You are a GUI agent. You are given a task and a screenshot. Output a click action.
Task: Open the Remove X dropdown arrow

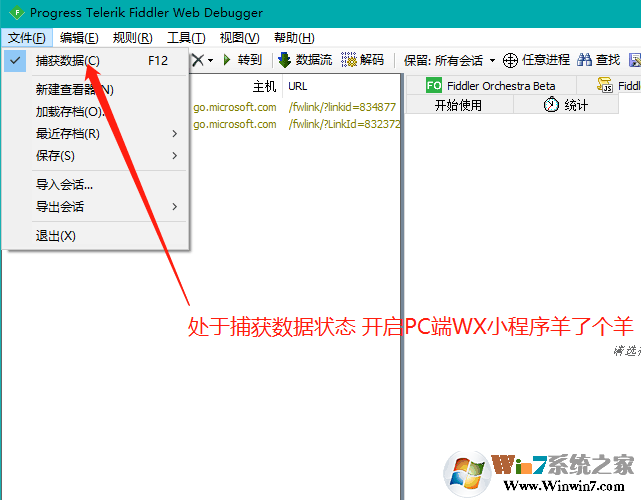point(210,61)
